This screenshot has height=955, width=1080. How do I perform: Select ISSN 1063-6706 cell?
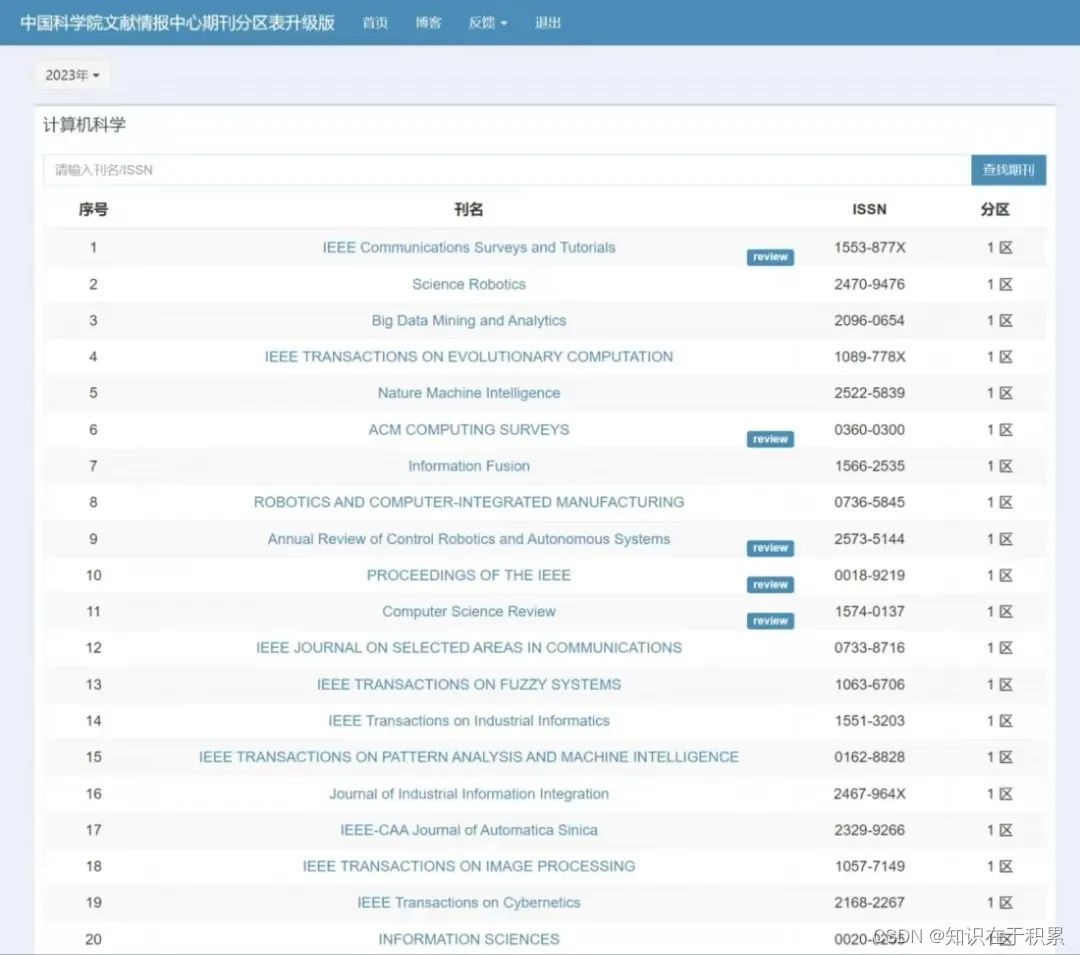[x=869, y=684]
